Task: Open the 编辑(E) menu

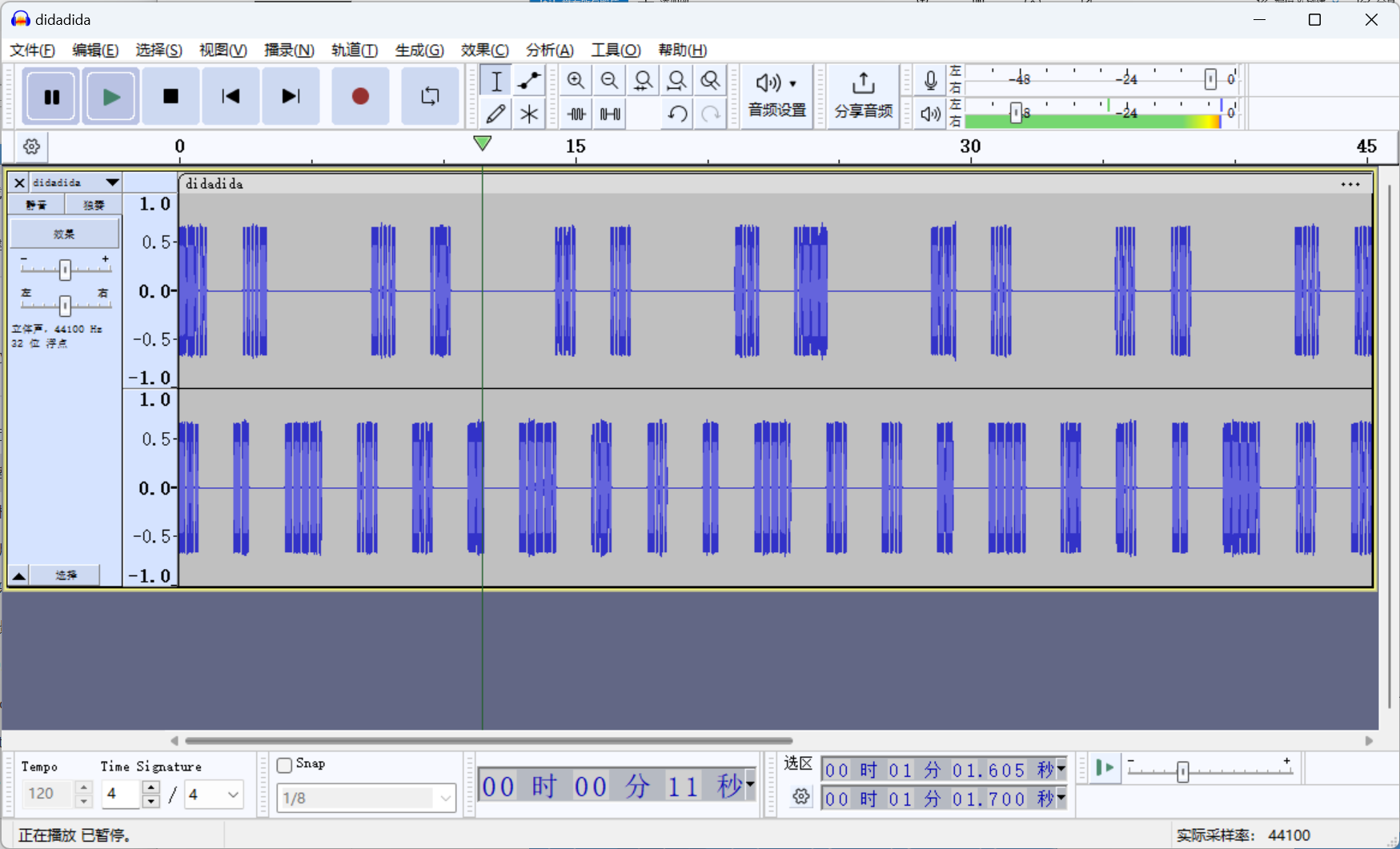Action: (95, 50)
